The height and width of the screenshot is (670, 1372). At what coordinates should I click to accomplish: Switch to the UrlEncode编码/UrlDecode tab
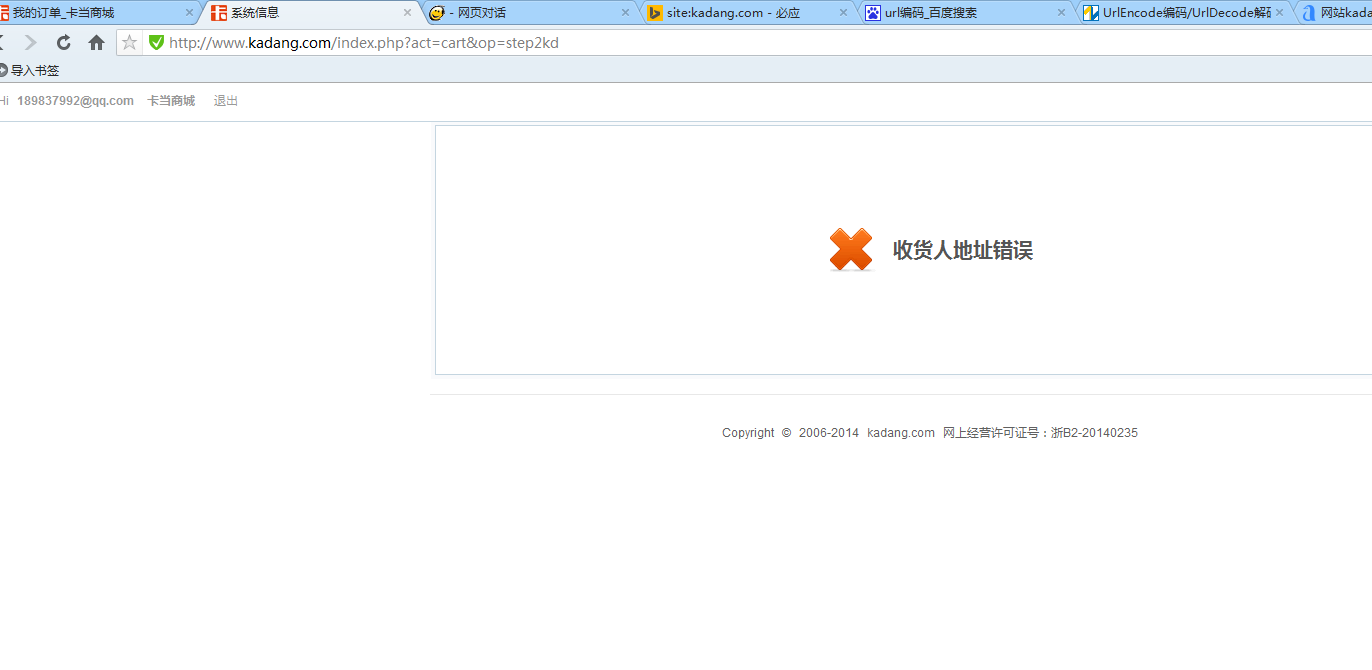pyautogui.click(x=1184, y=13)
